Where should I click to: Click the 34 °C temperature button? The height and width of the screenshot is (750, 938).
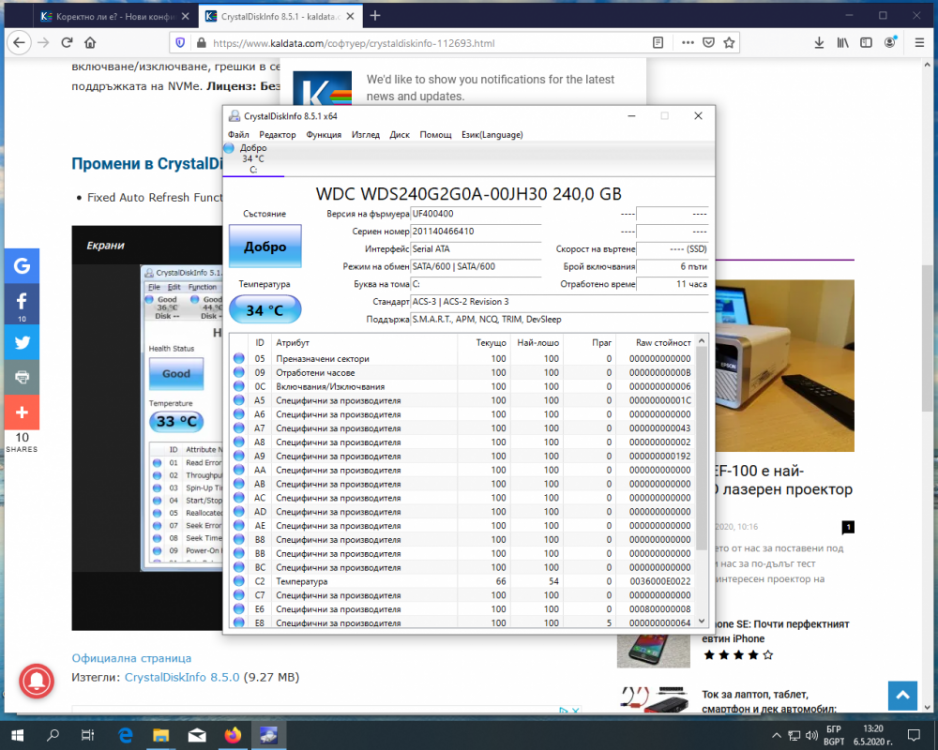(265, 310)
